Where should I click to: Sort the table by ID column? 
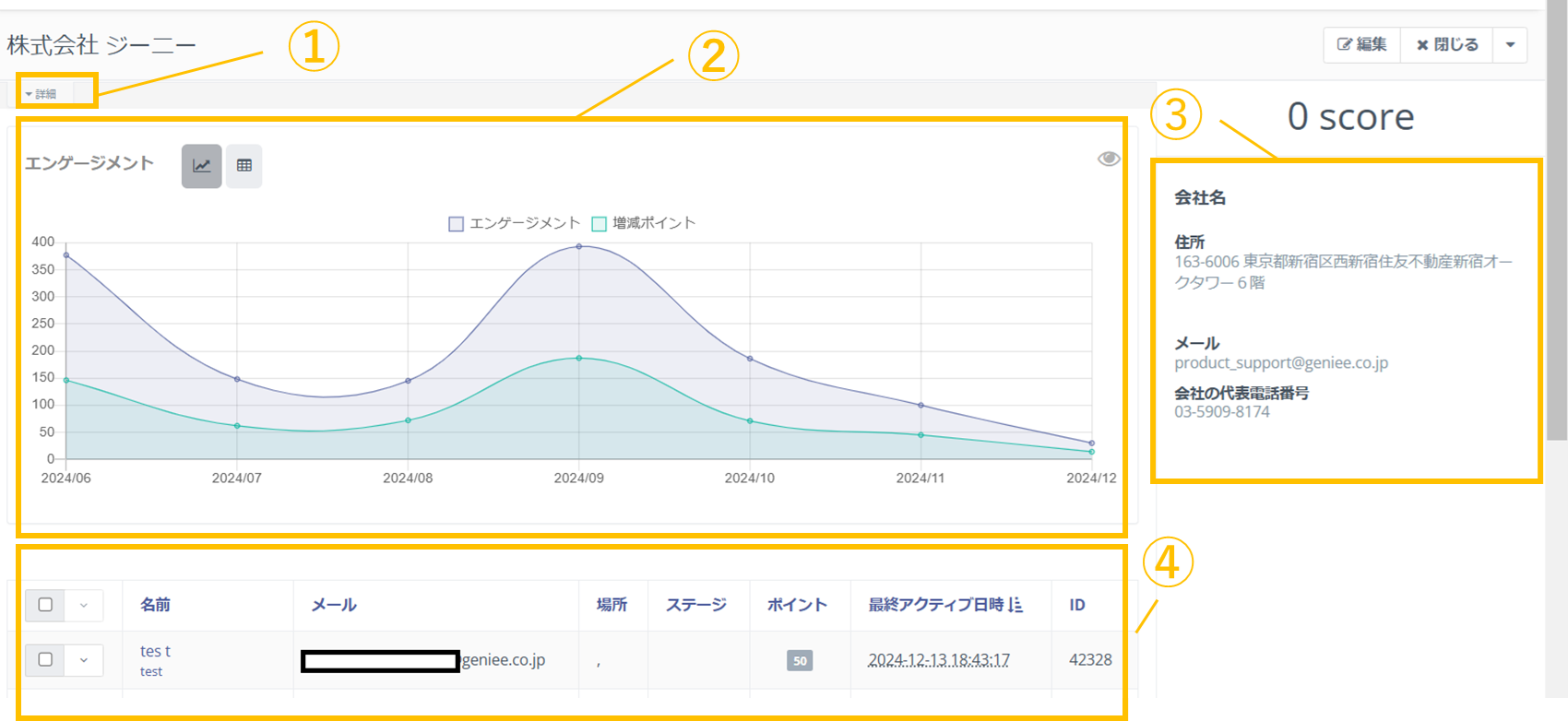(1077, 605)
